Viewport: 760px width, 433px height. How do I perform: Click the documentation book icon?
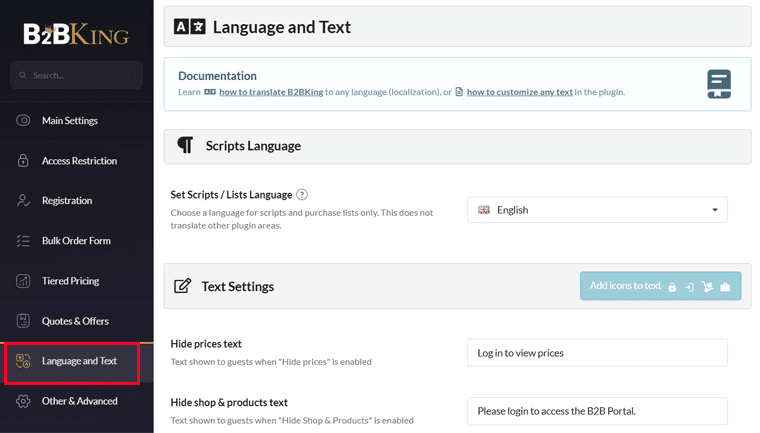719,84
